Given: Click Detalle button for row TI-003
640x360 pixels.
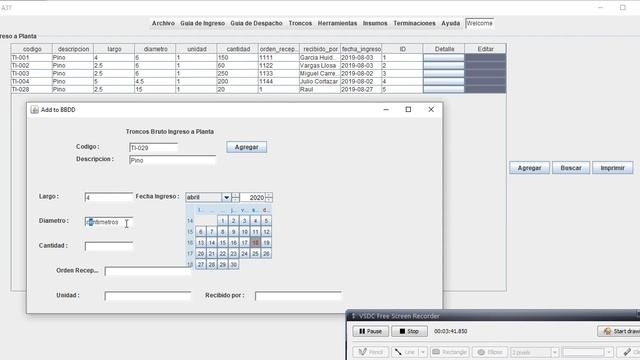Looking at the screenshot, I should pos(444,73).
